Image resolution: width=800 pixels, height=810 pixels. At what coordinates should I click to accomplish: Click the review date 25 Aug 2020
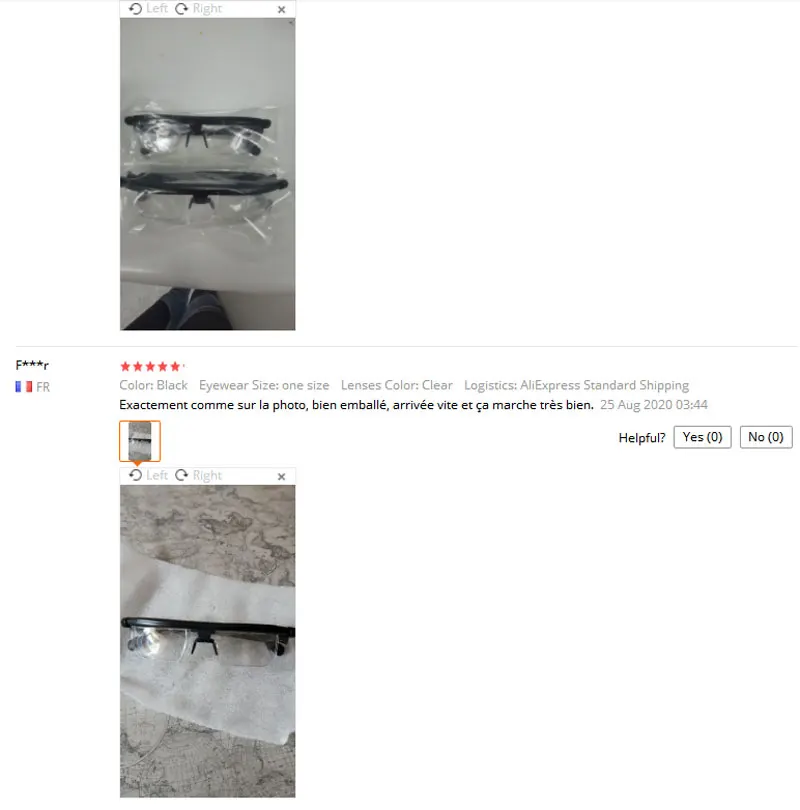[653, 405]
